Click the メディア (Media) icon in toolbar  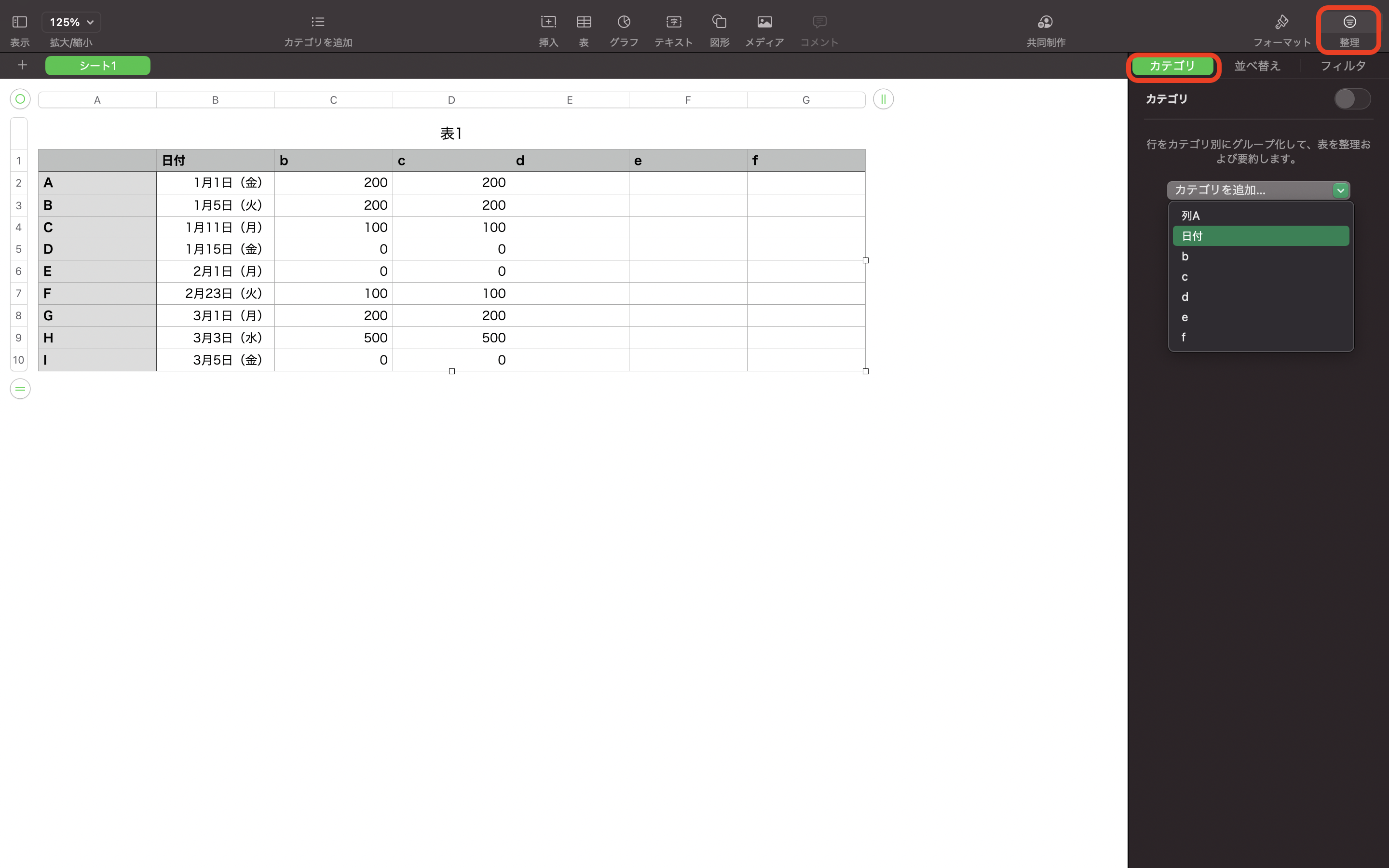(x=763, y=22)
